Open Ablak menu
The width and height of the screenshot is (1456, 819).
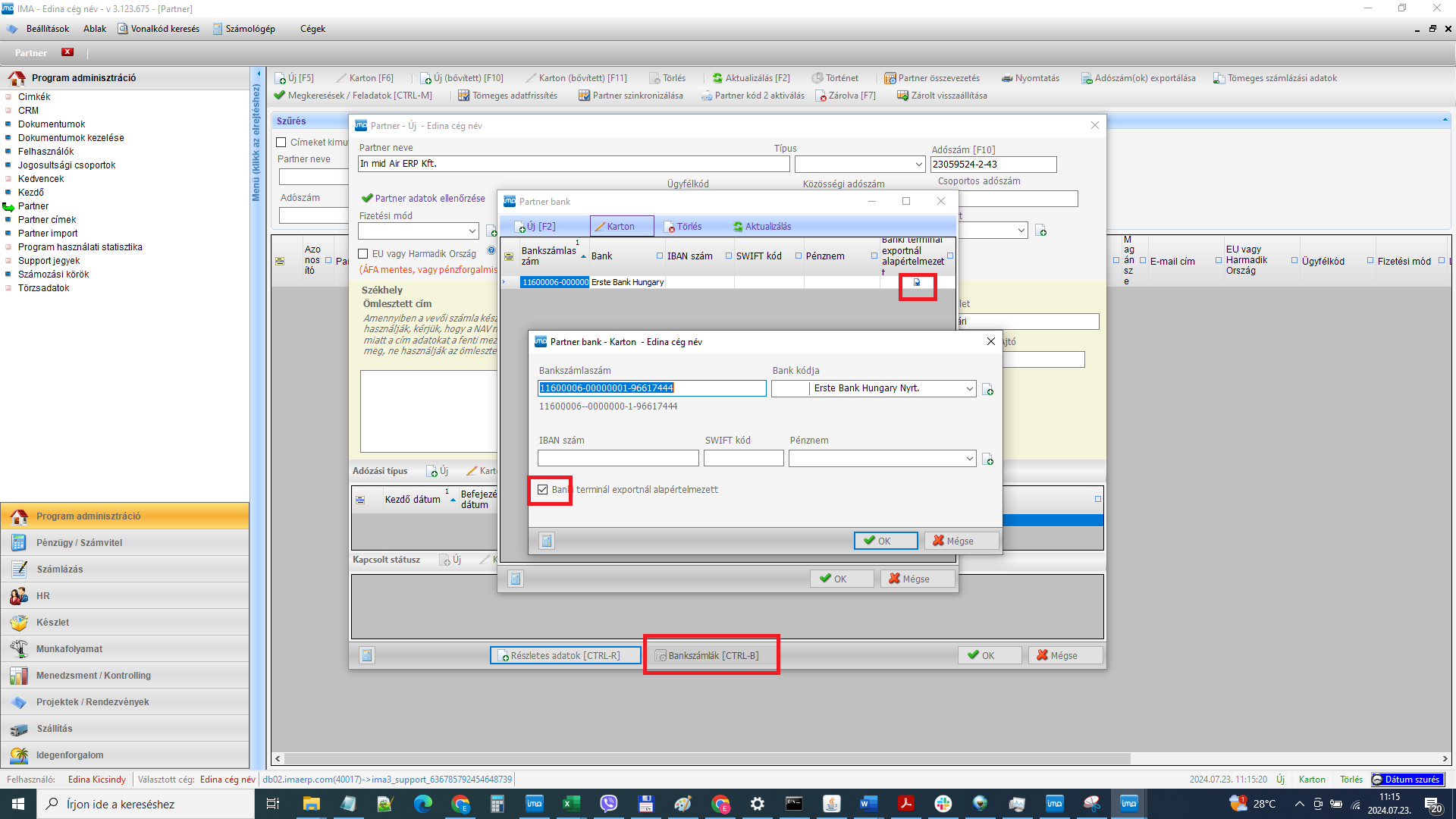tap(95, 29)
